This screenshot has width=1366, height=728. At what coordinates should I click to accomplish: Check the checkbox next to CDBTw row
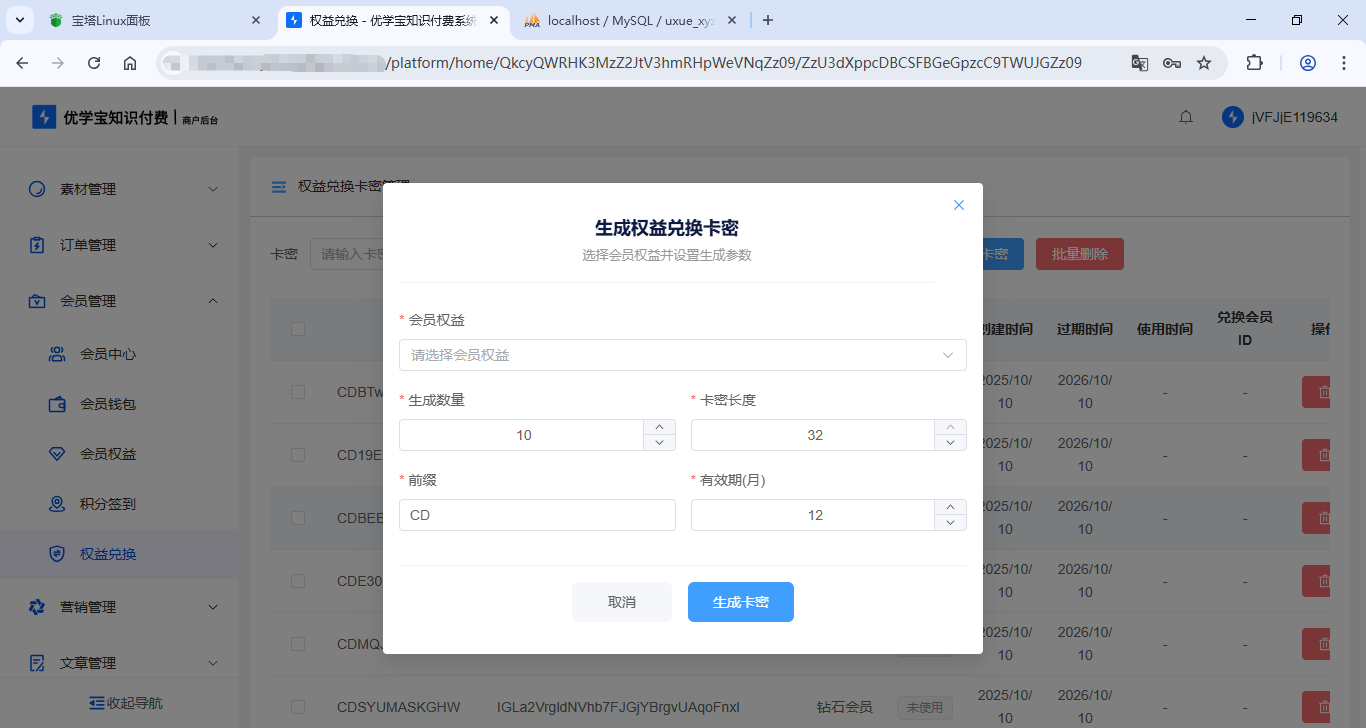point(297,391)
